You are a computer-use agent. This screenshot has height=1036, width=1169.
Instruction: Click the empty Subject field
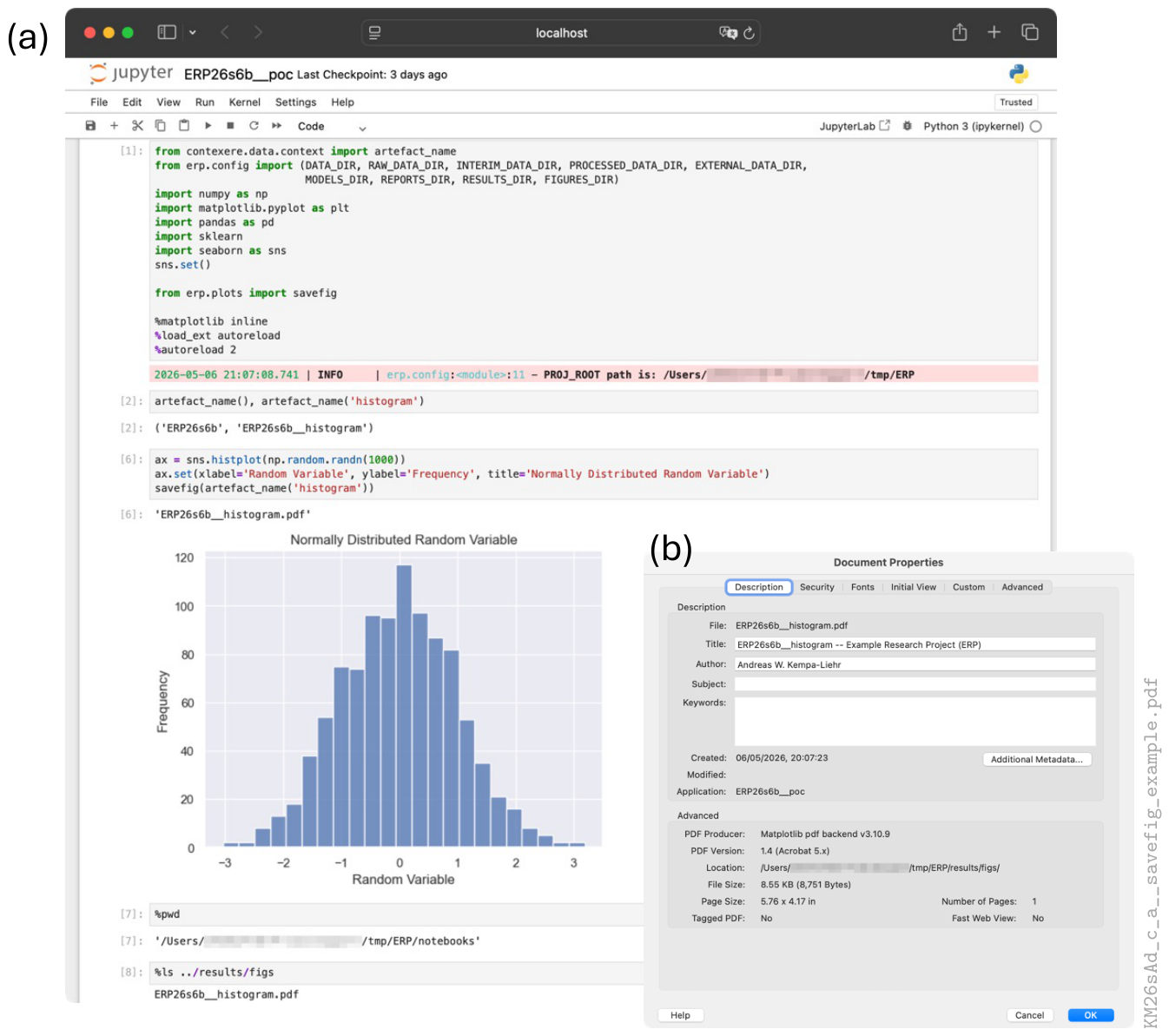click(x=915, y=684)
